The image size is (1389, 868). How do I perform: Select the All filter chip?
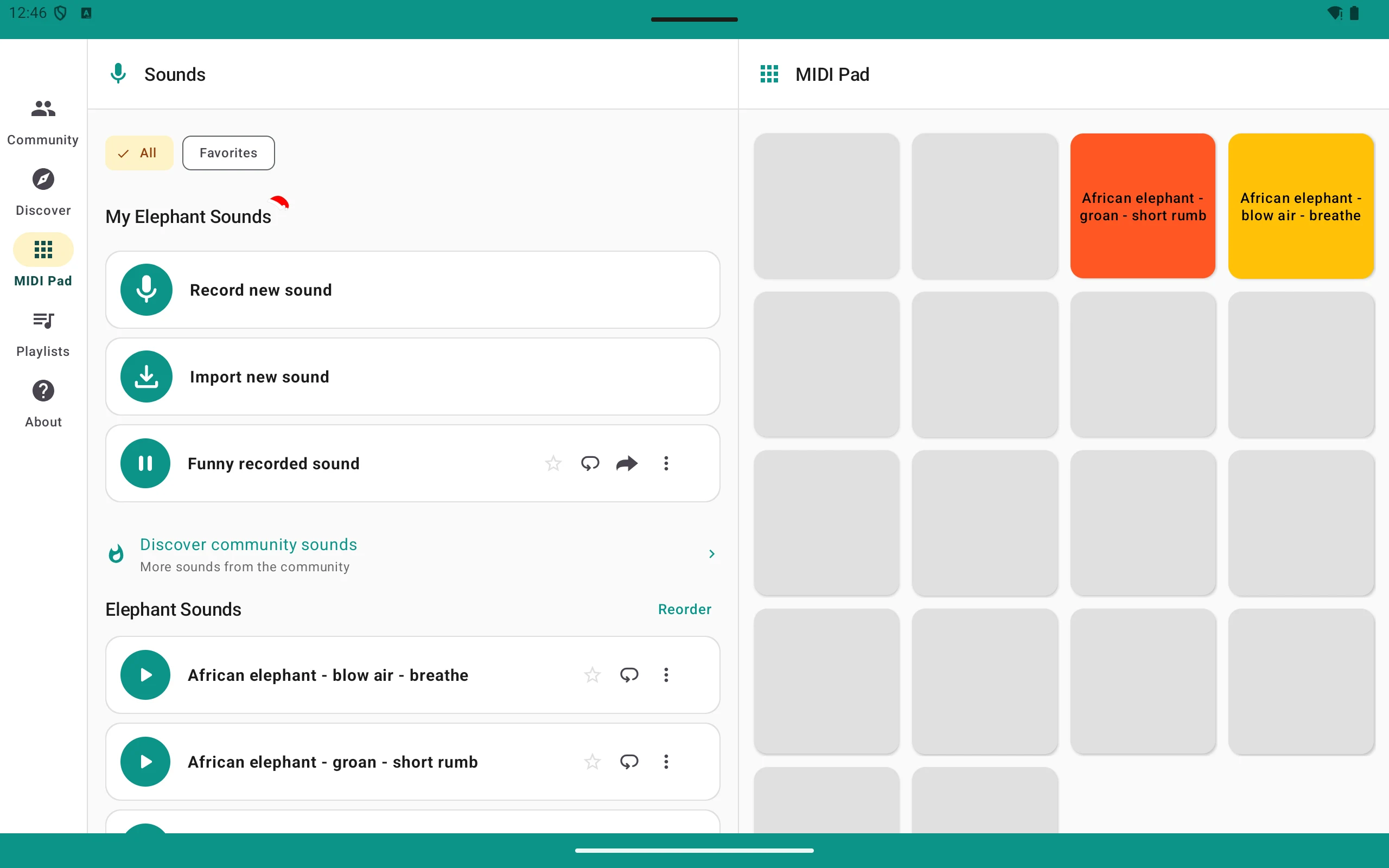[139, 152]
